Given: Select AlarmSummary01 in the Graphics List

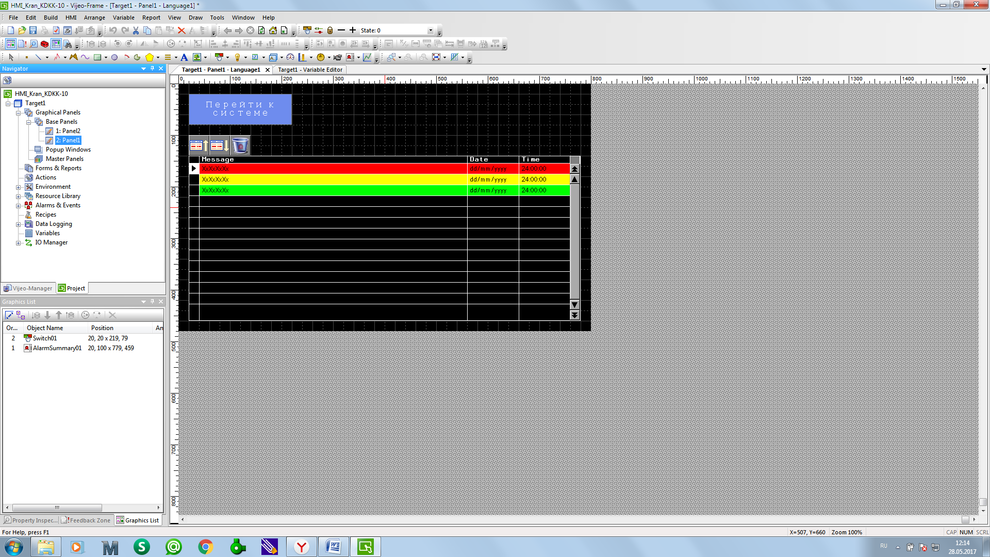Looking at the screenshot, I should point(57,348).
